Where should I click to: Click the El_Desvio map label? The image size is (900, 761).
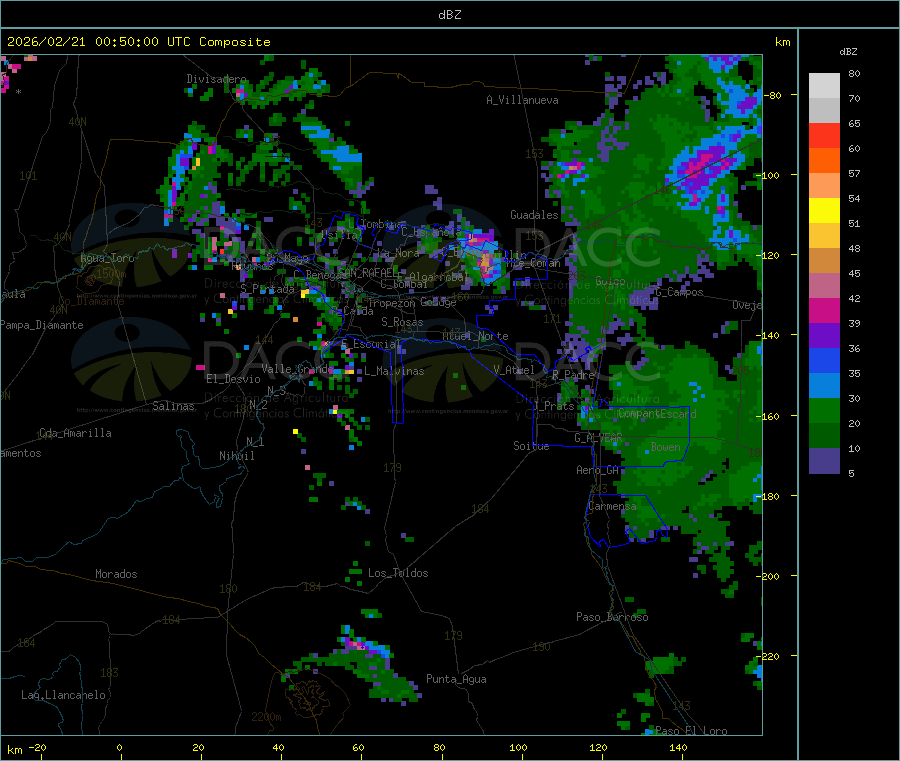coord(233,379)
